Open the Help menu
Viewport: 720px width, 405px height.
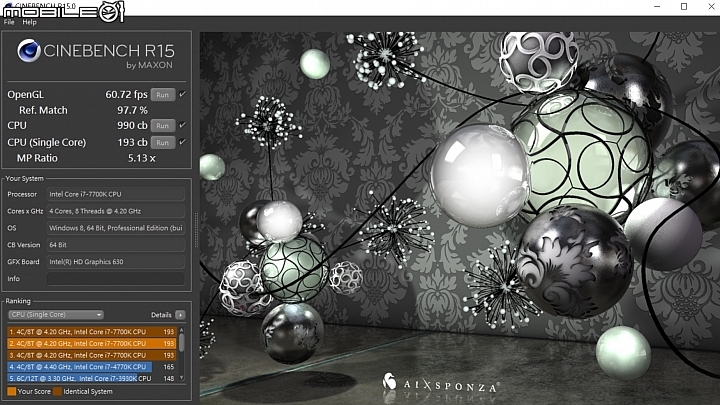pyautogui.click(x=29, y=22)
